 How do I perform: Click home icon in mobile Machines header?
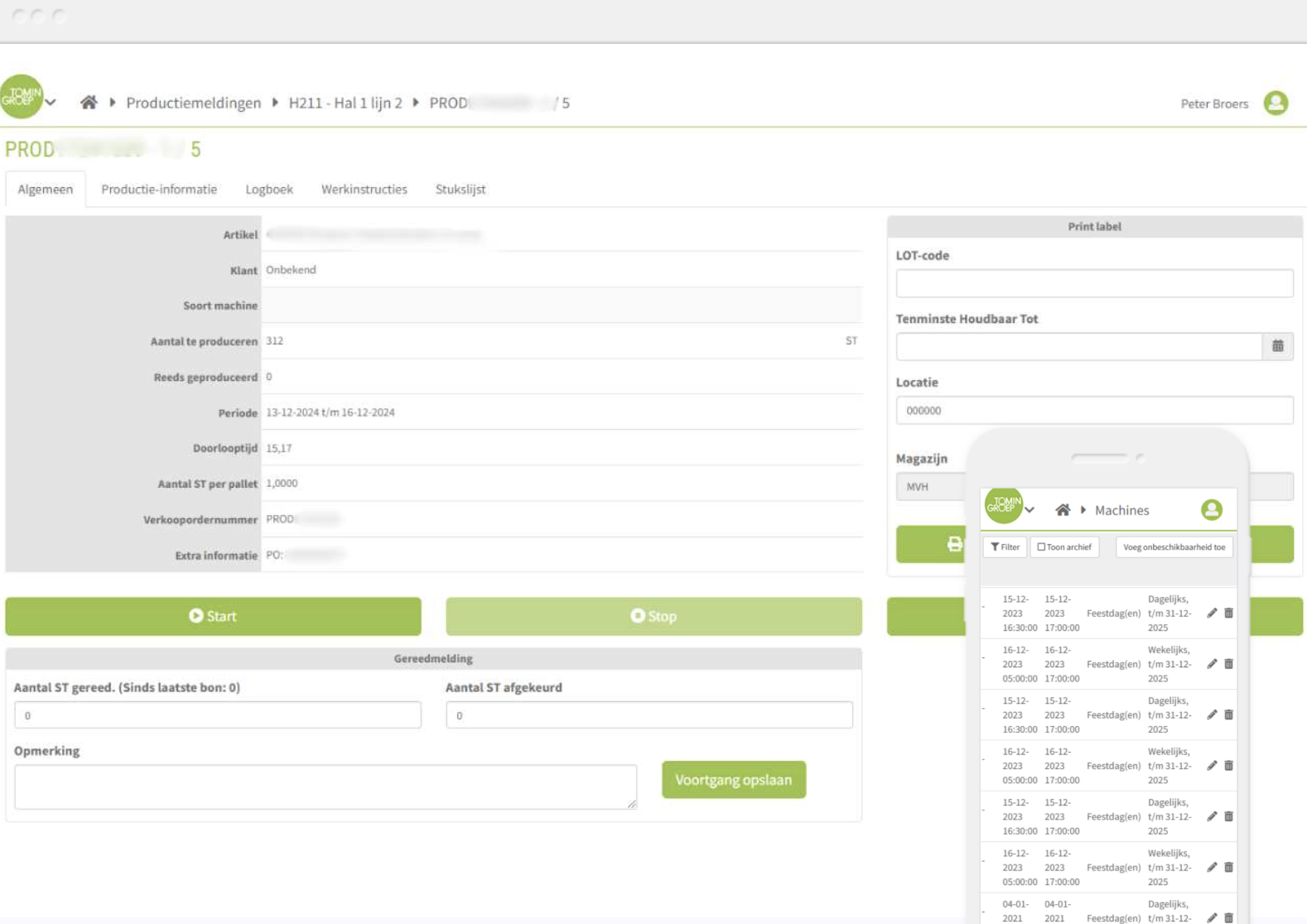[1062, 510]
